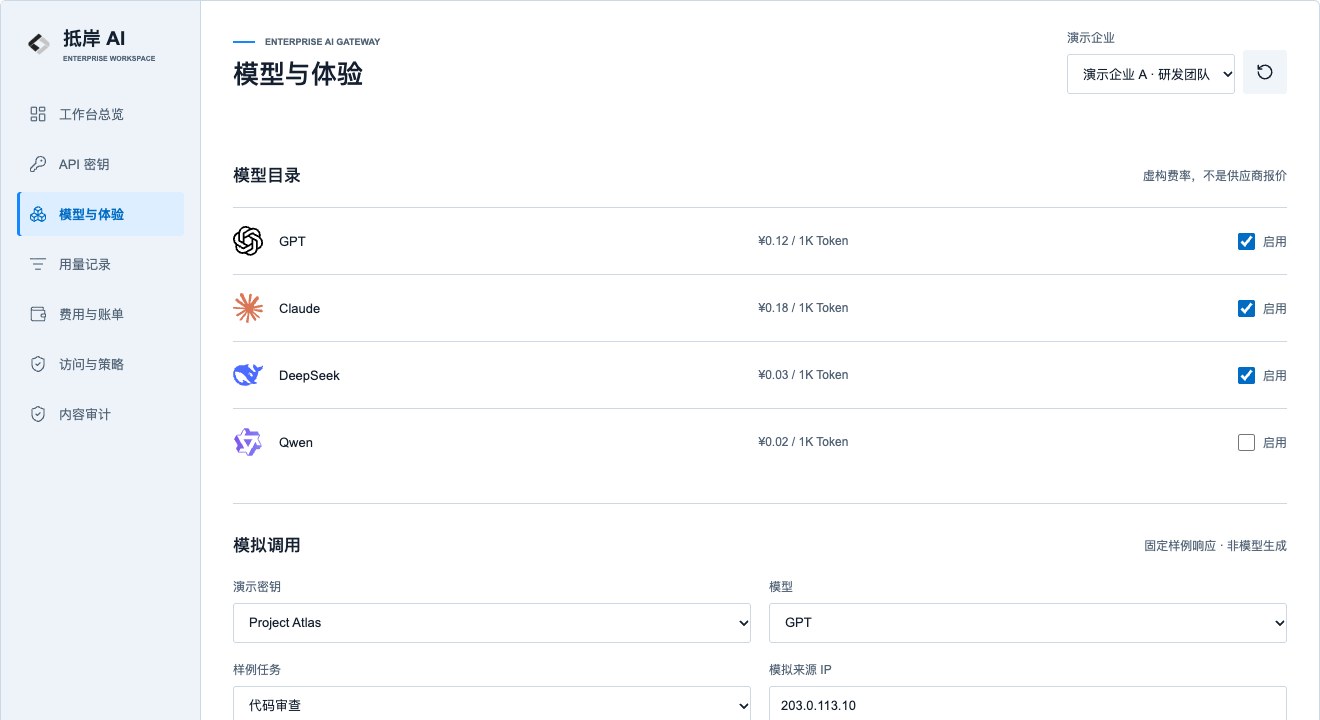Click the reset refresh icon button
Image resolution: width=1320 pixels, height=720 pixels.
coord(1265,72)
